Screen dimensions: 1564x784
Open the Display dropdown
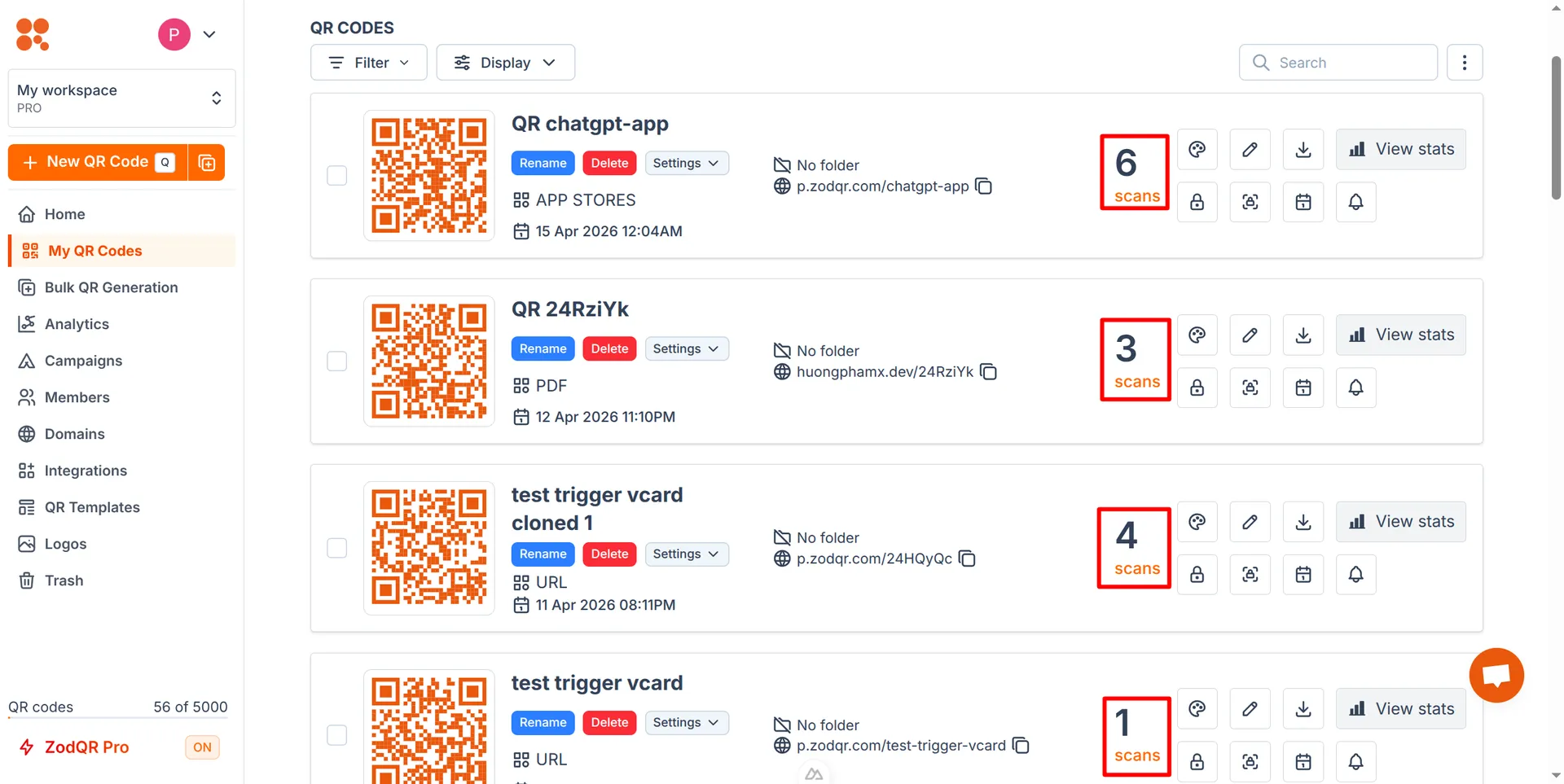click(x=505, y=63)
